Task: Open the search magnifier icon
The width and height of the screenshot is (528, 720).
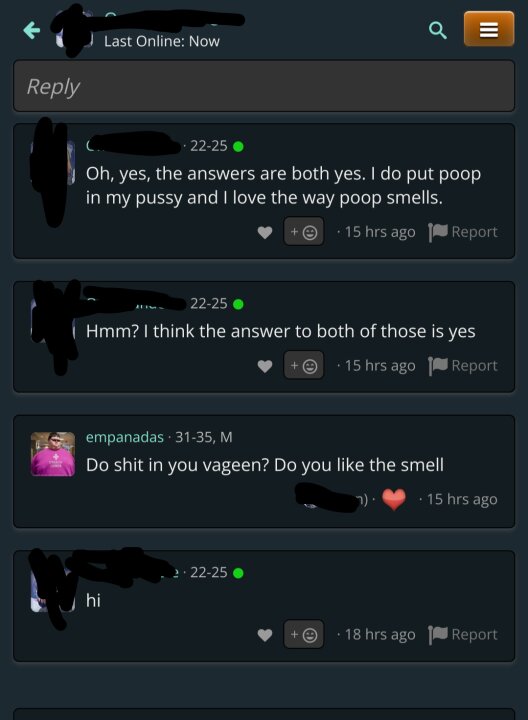Action: pos(438,30)
